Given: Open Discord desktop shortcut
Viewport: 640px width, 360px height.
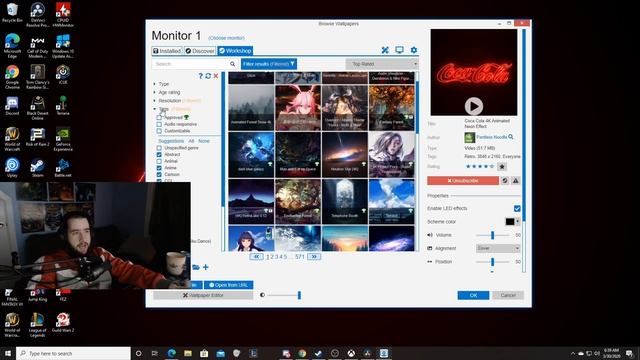Looking at the screenshot, I should 12,106.
